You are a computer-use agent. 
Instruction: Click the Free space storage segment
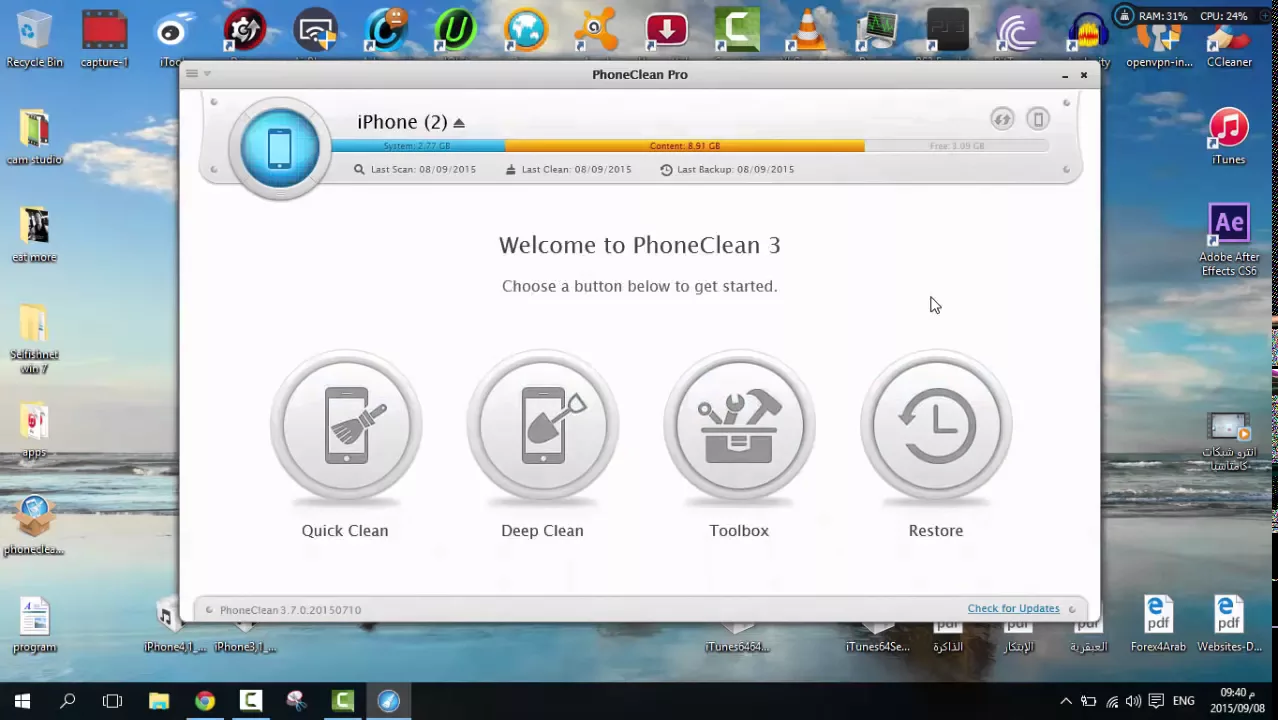(957, 146)
